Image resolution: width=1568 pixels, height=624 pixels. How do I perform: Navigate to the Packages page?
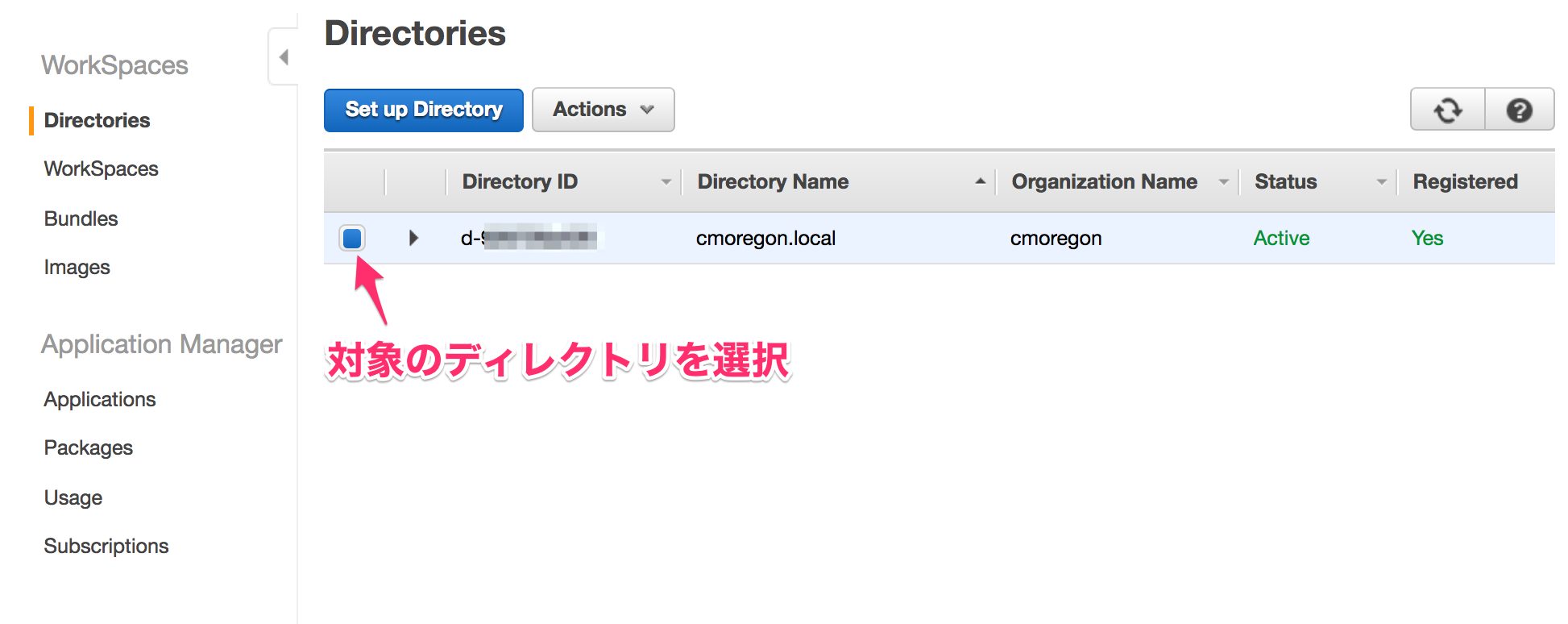point(89,448)
